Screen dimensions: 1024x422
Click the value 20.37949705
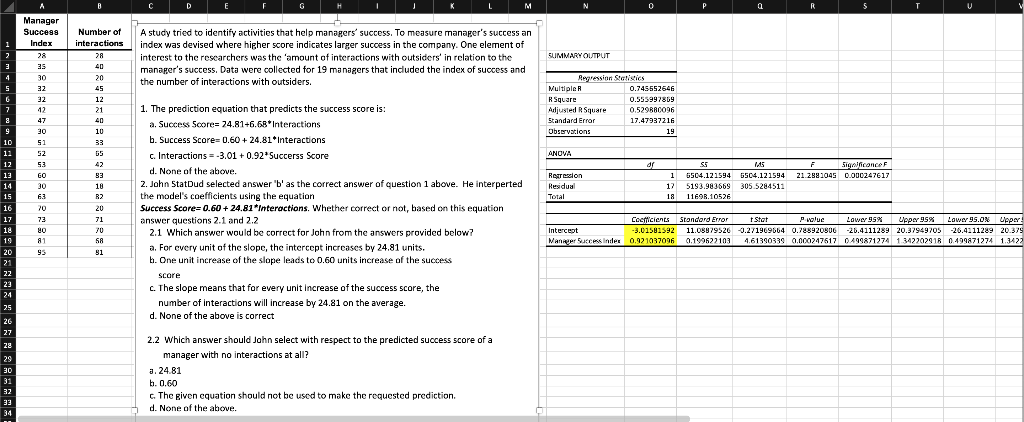(x=919, y=231)
